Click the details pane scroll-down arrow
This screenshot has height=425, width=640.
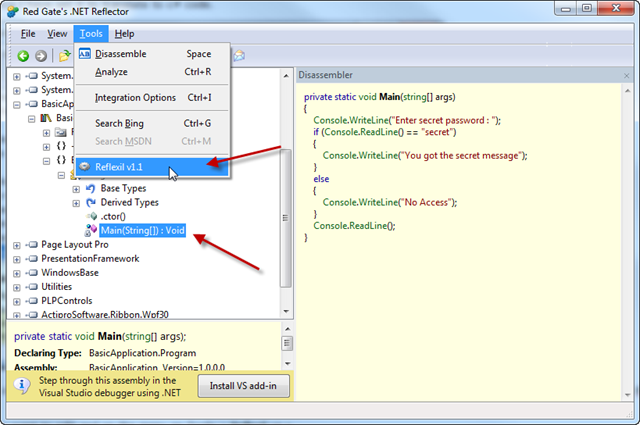click(x=287, y=363)
